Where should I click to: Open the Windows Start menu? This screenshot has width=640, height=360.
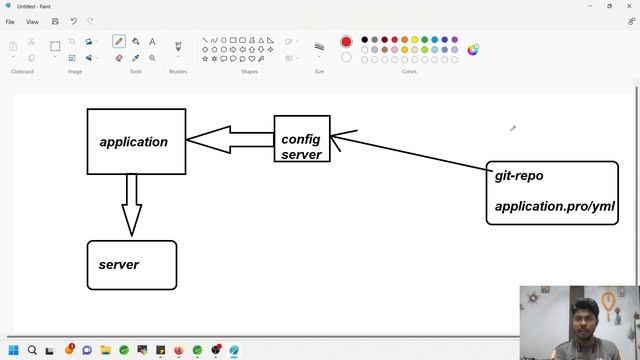pyautogui.click(x=13, y=350)
